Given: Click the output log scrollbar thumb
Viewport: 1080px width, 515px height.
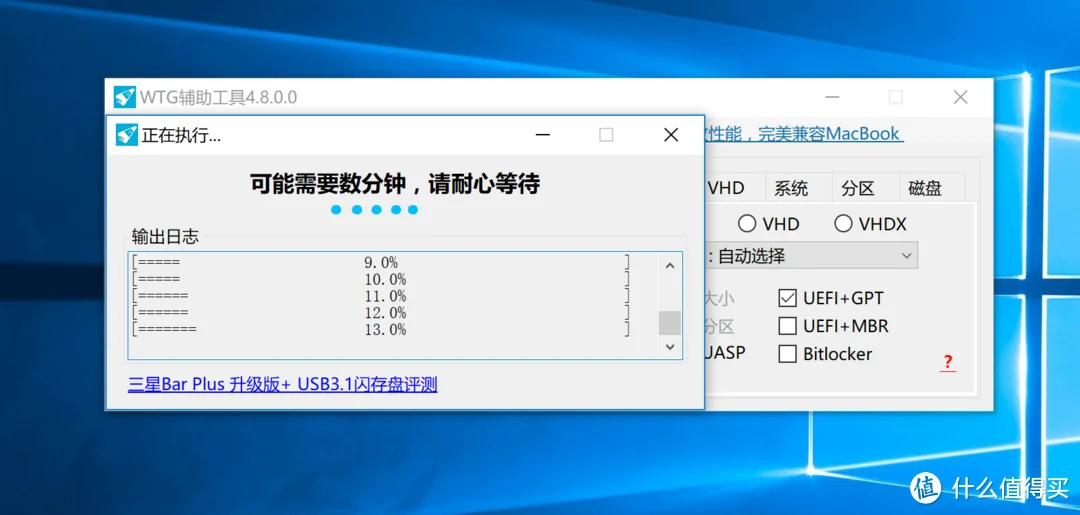Looking at the screenshot, I should coord(669,323).
